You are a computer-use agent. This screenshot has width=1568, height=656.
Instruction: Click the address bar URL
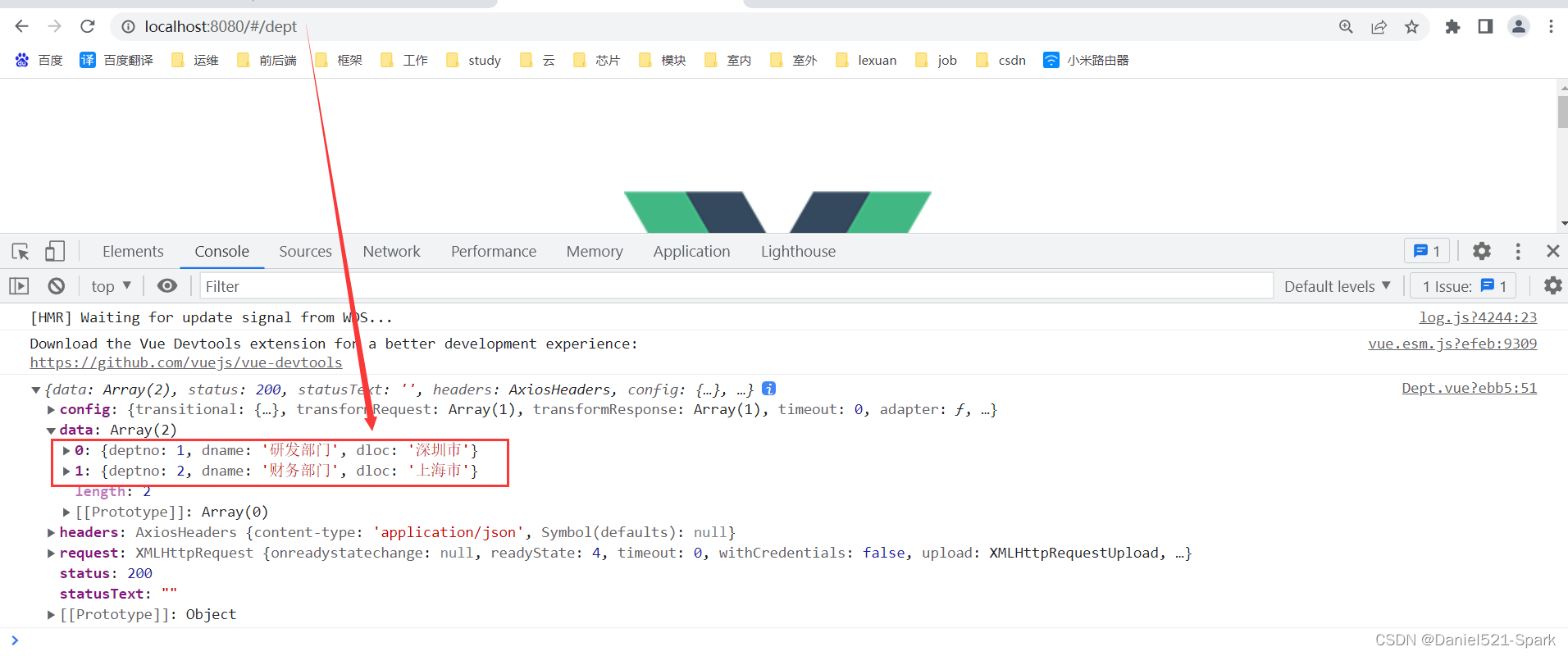[221, 27]
